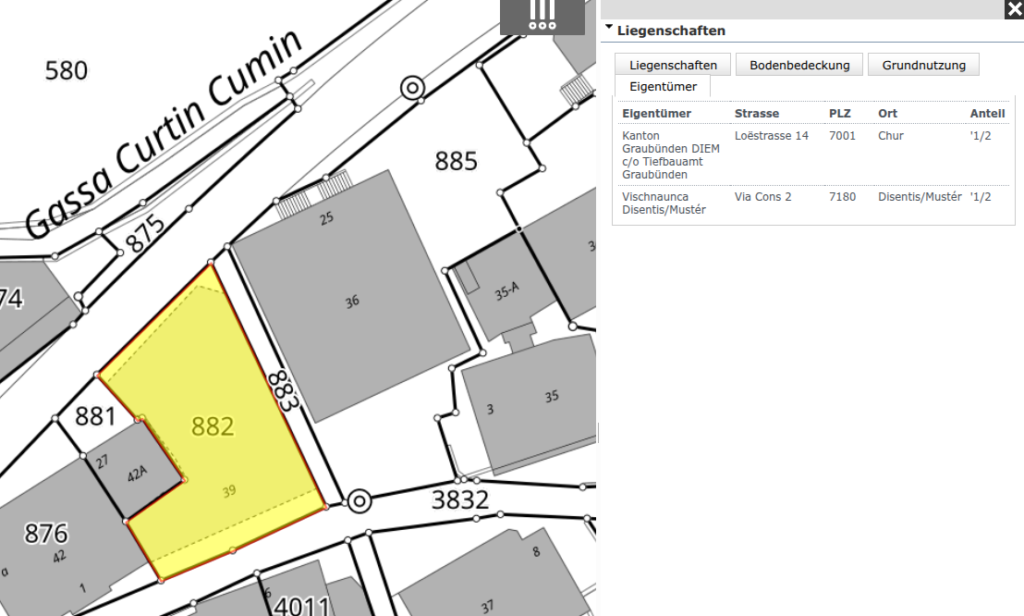The width and height of the screenshot is (1024, 616).
Task: Close the Liegenschaften info panel
Action: (1013, 10)
